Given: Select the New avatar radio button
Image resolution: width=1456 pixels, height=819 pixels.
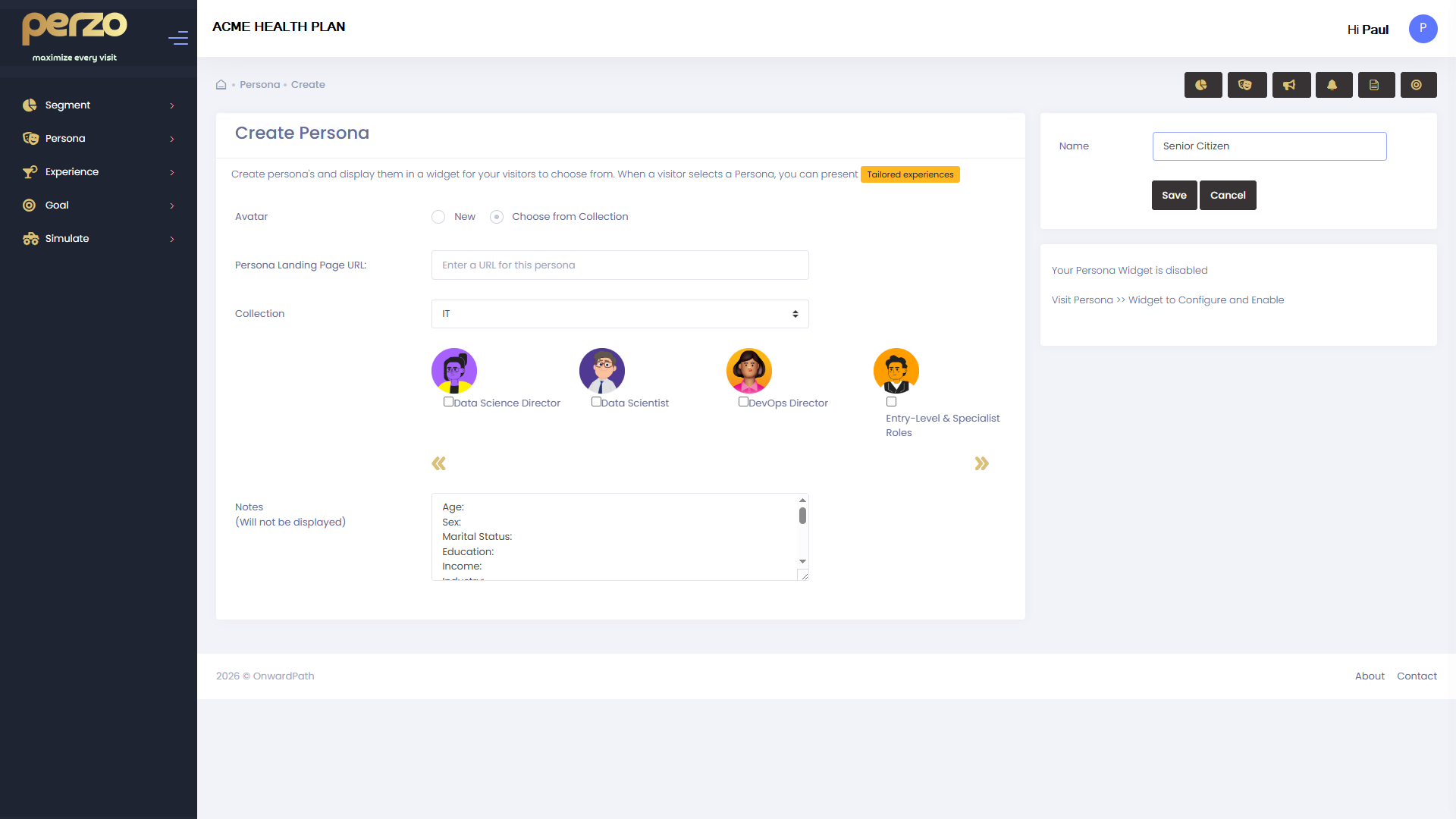Looking at the screenshot, I should click(x=438, y=217).
